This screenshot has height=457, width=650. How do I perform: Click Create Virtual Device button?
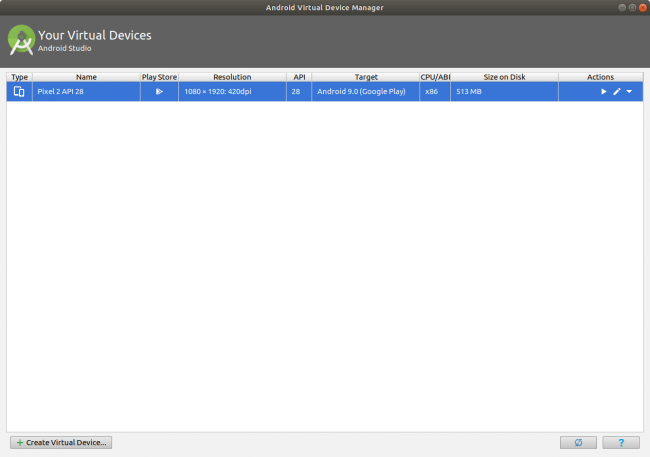pos(61,442)
